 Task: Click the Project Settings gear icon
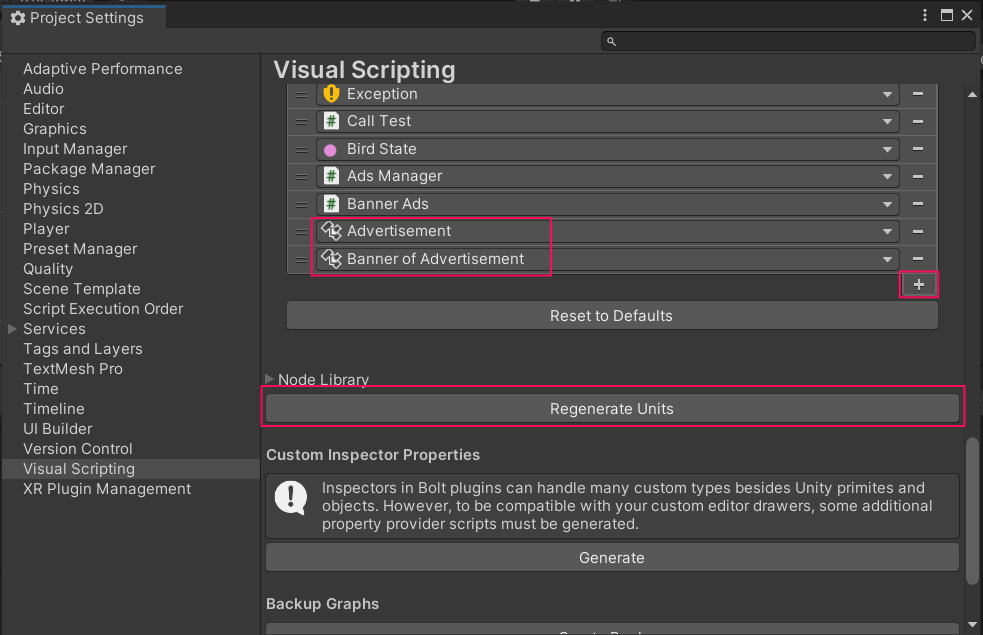17,18
